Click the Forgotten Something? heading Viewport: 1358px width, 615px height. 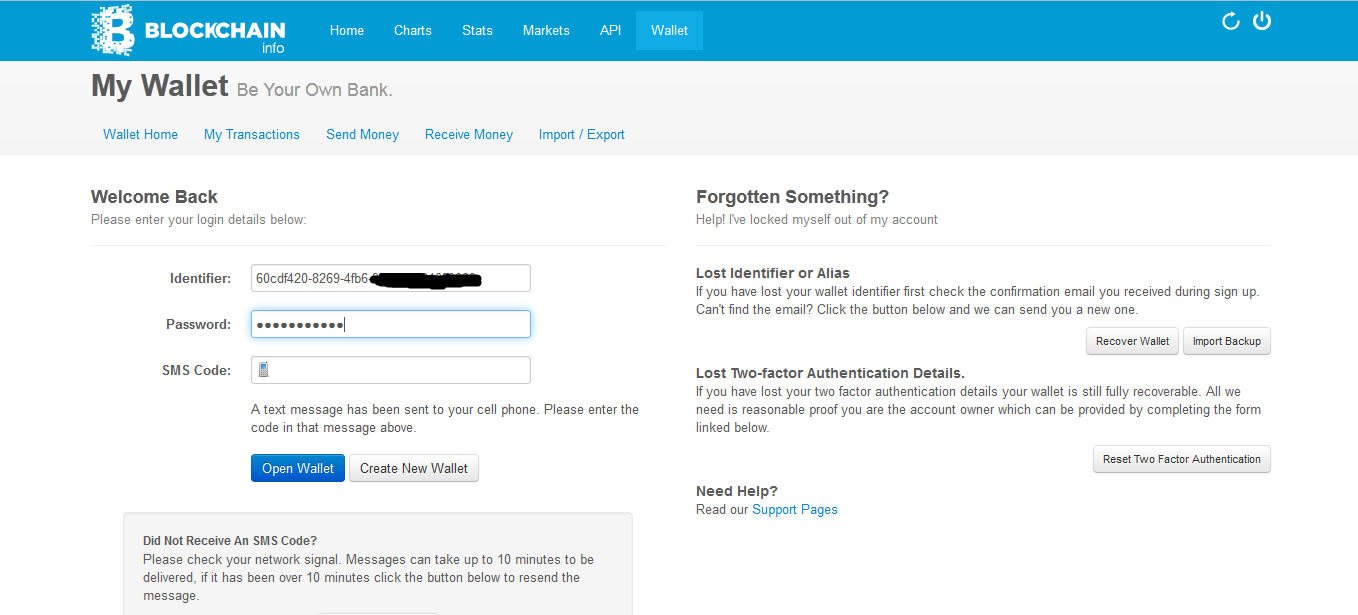[792, 197]
